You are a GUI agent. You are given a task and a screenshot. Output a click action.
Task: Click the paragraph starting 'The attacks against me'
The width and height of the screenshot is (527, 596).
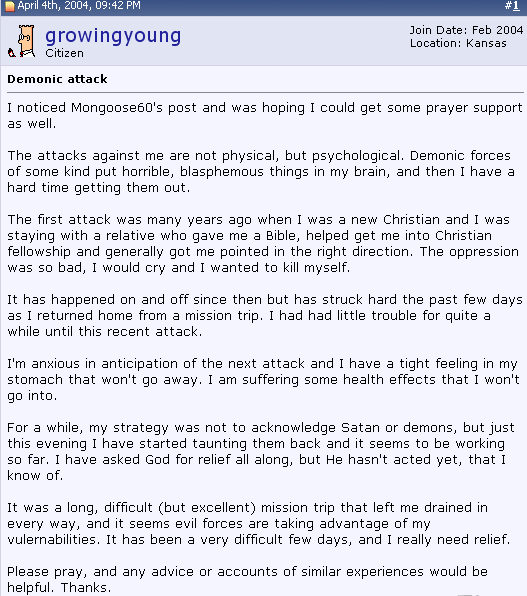pos(261,171)
